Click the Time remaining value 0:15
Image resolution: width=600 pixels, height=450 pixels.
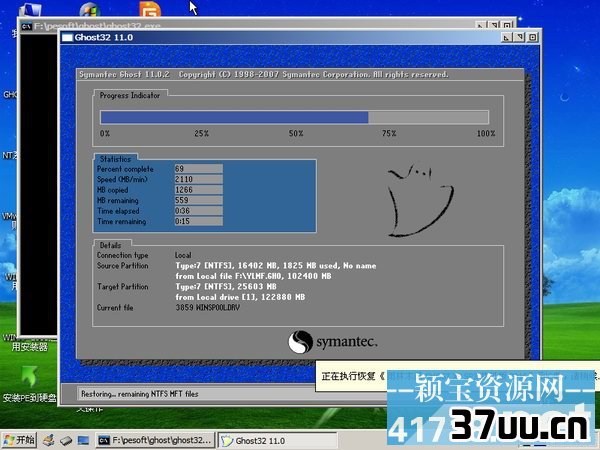tap(198, 221)
